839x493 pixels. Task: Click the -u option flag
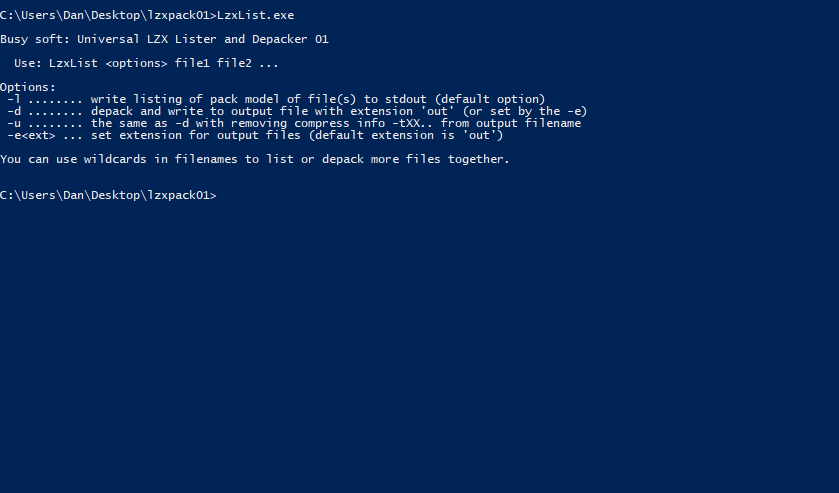(x=14, y=123)
